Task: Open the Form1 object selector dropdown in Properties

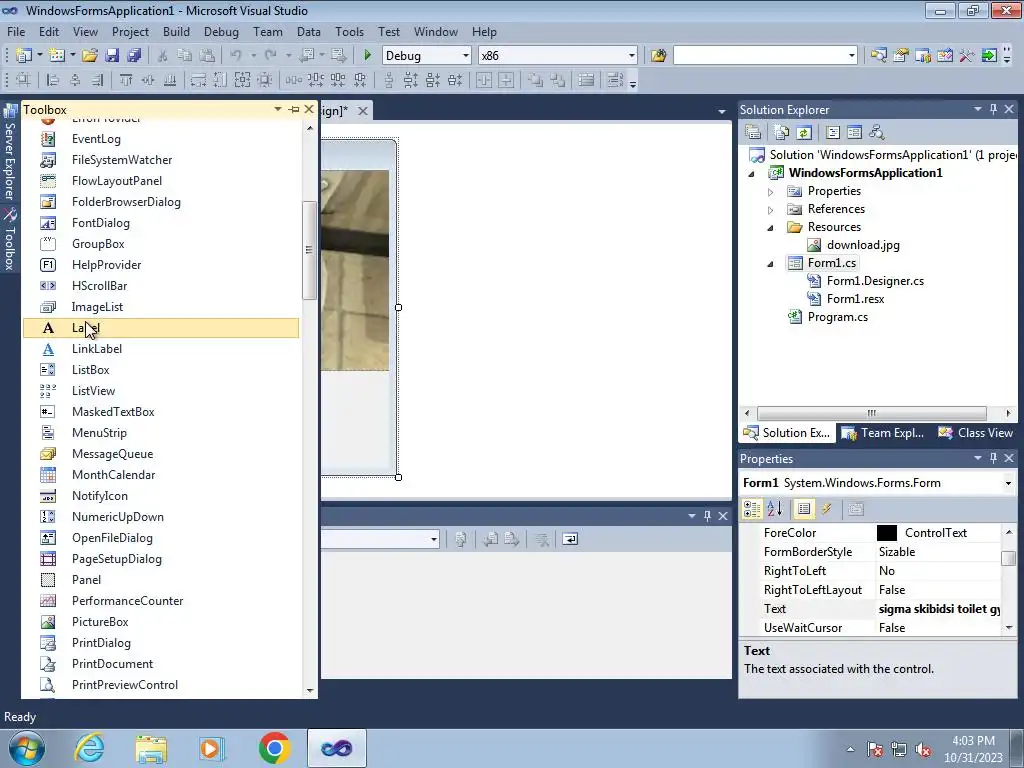Action: click(1008, 483)
